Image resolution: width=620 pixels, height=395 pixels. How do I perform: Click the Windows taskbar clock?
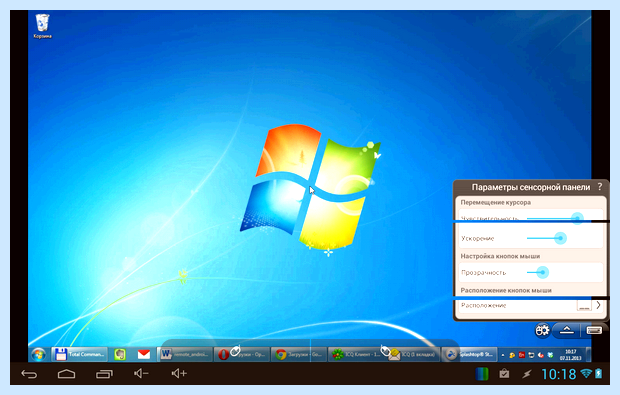coord(570,355)
